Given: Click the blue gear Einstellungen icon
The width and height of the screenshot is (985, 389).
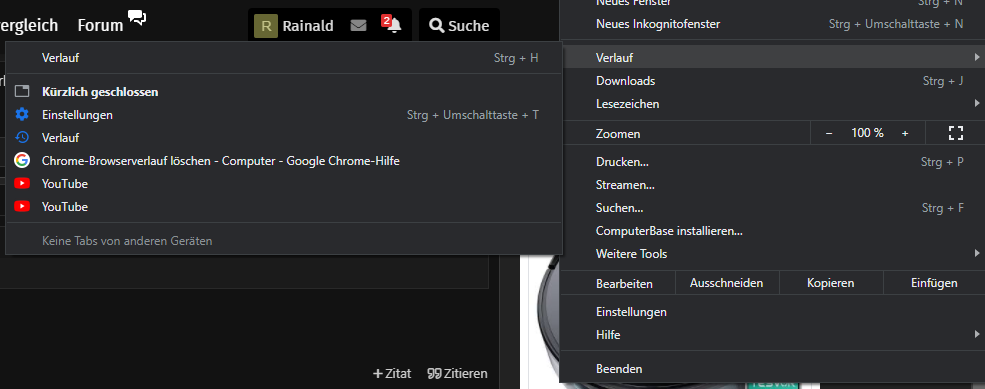Looking at the screenshot, I should 22,114.
